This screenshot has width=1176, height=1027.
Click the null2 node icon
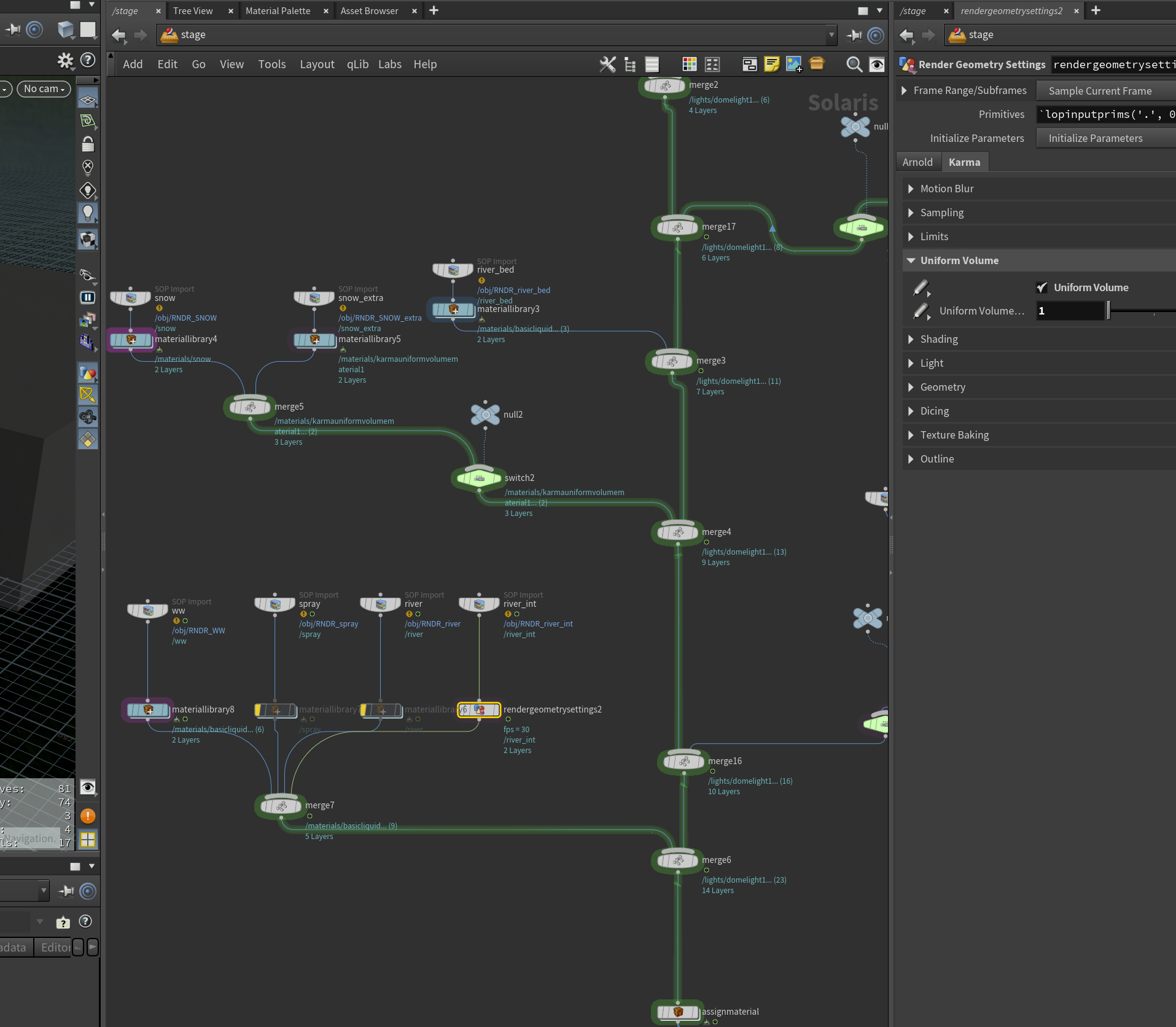pos(485,415)
